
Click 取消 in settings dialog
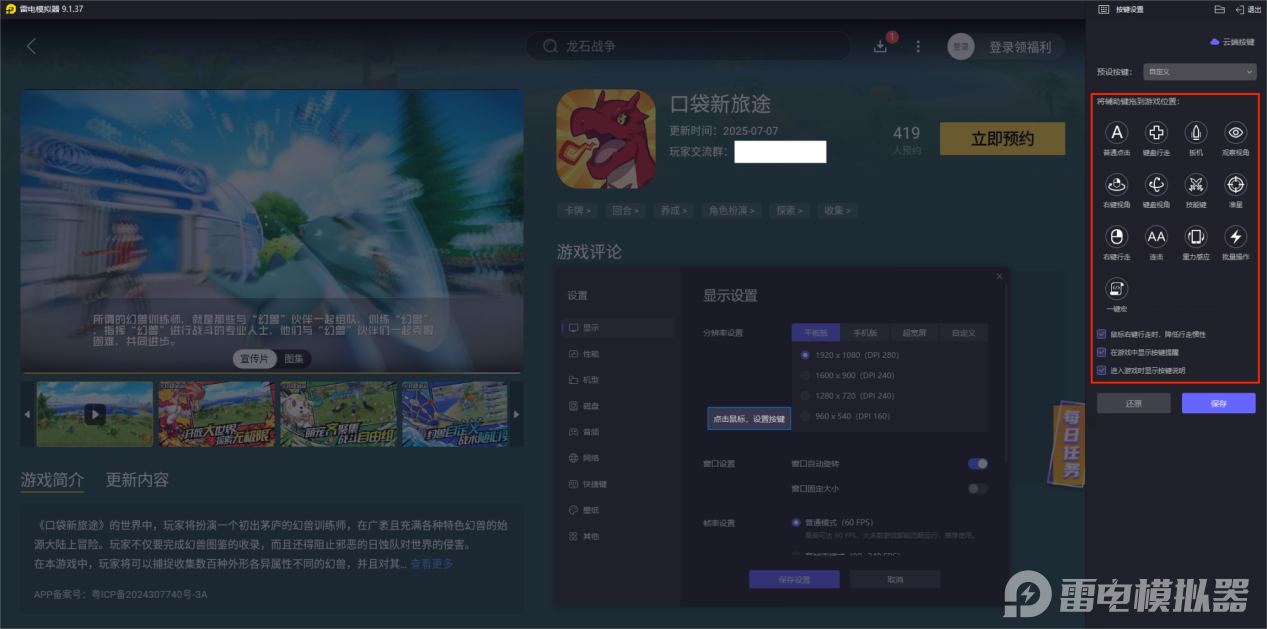coord(895,579)
